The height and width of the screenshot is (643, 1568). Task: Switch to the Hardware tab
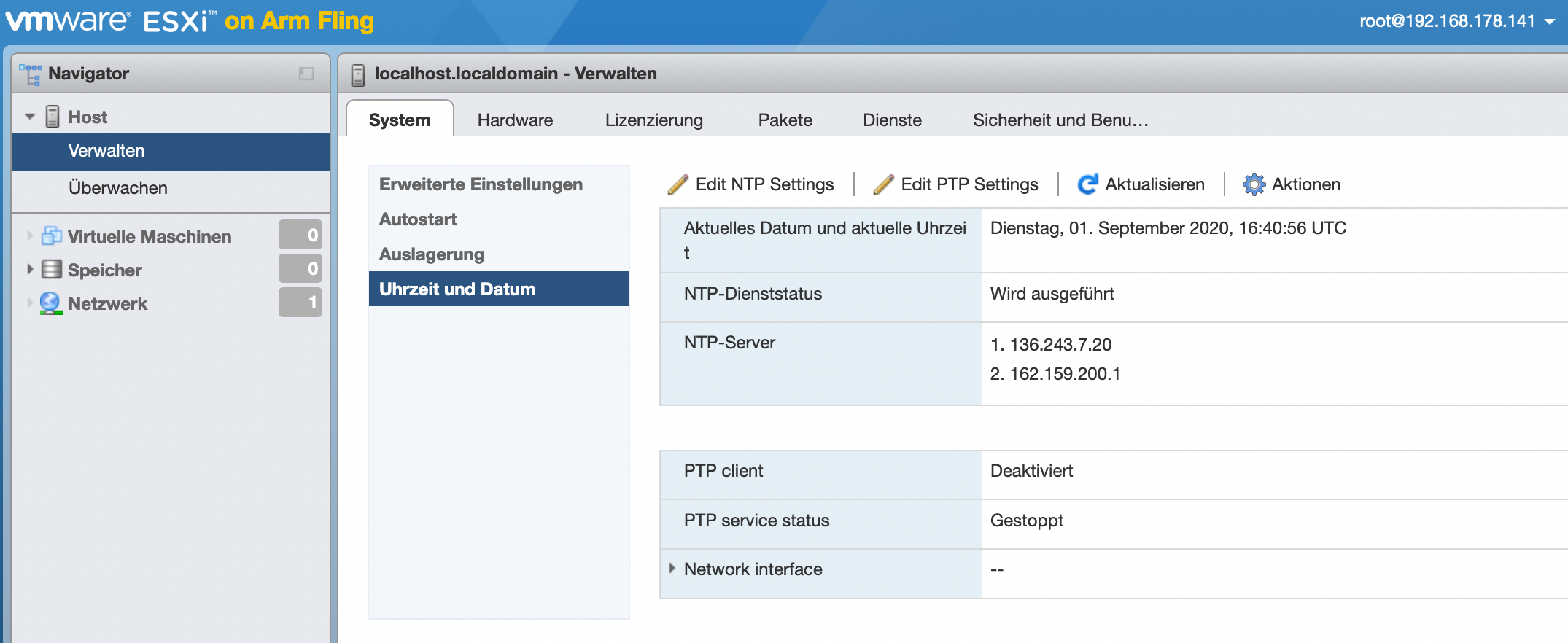(515, 120)
